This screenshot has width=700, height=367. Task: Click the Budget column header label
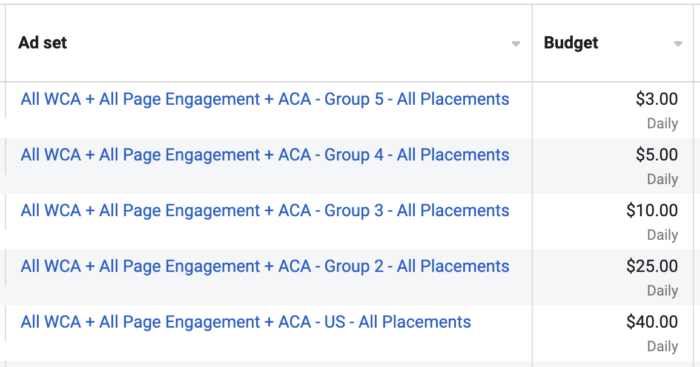click(571, 43)
